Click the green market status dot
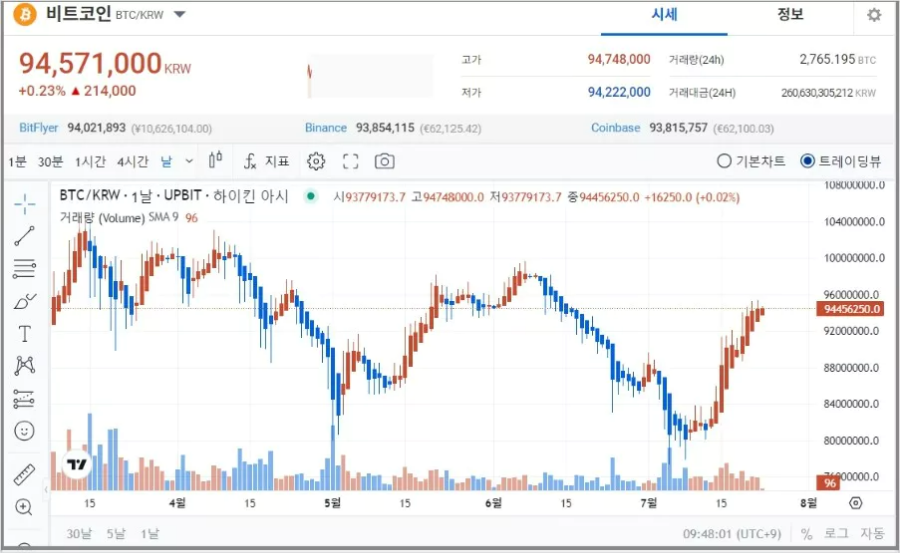The height and width of the screenshot is (553, 900). pos(311,196)
